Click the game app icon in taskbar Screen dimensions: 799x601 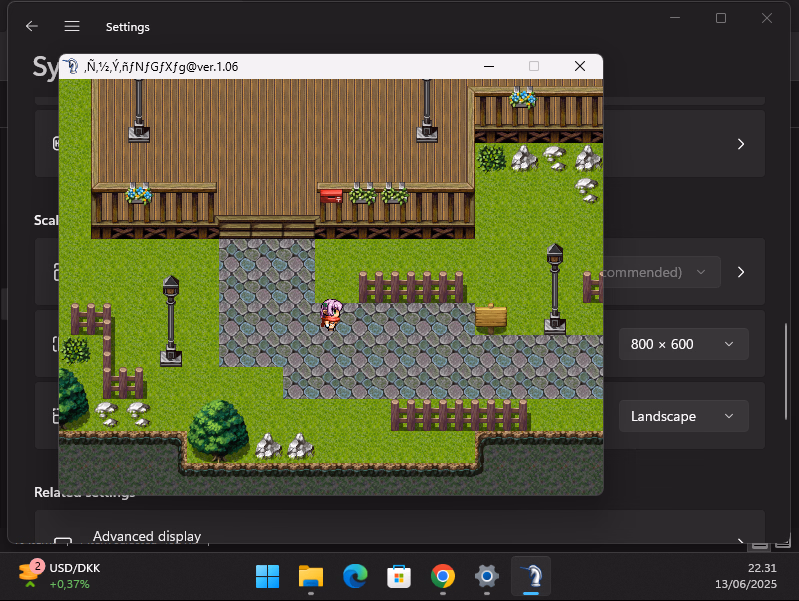(531, 576)
